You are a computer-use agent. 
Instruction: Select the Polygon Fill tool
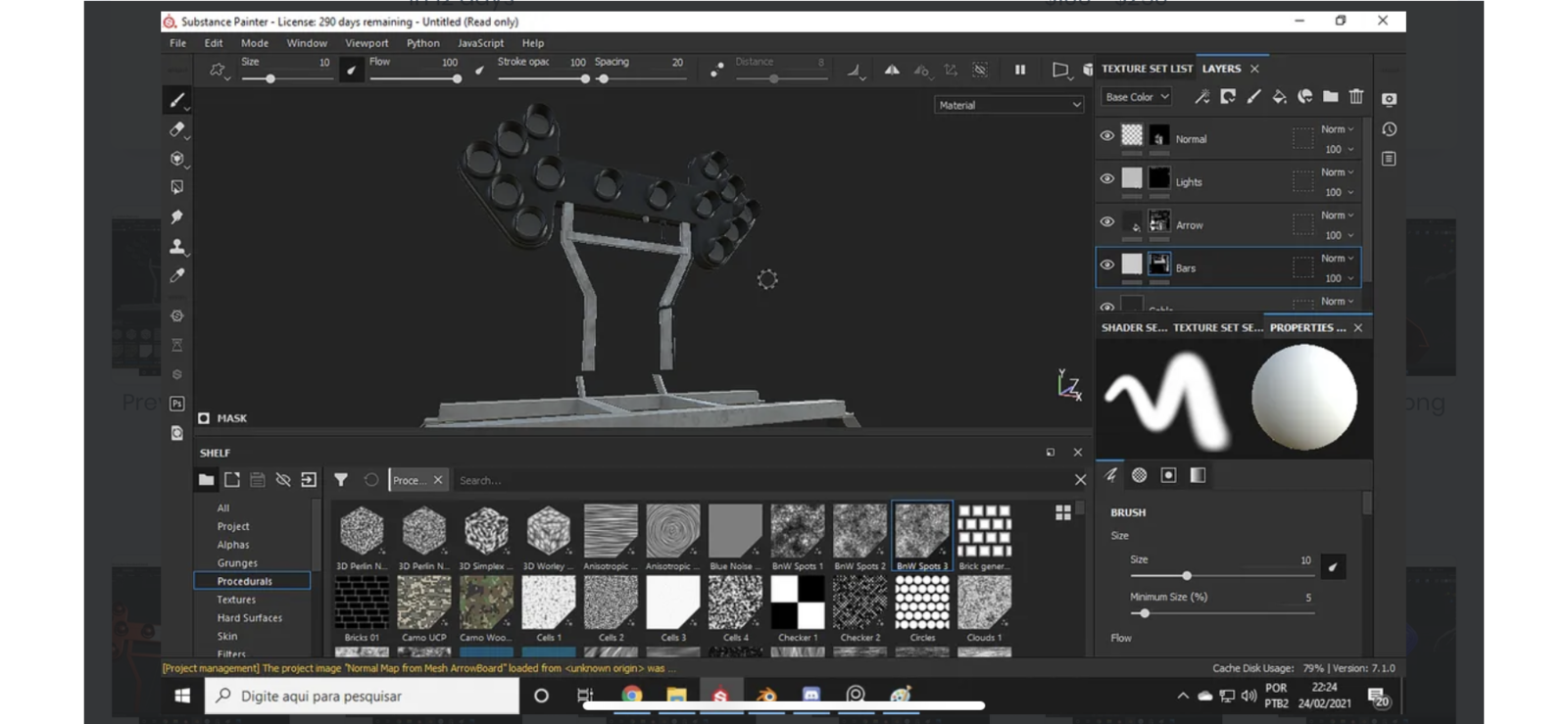pos(176,187)
